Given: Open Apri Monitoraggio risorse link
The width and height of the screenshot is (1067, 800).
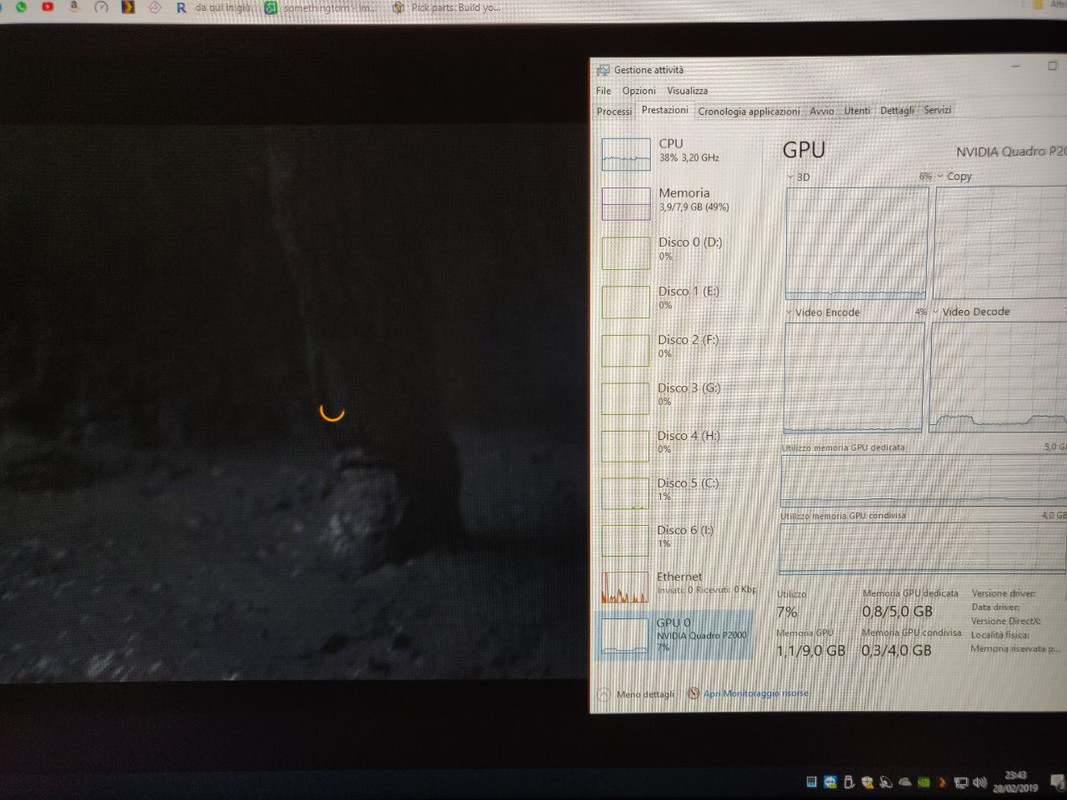Looking at the screenshot, I should click(x=749, y=693).
